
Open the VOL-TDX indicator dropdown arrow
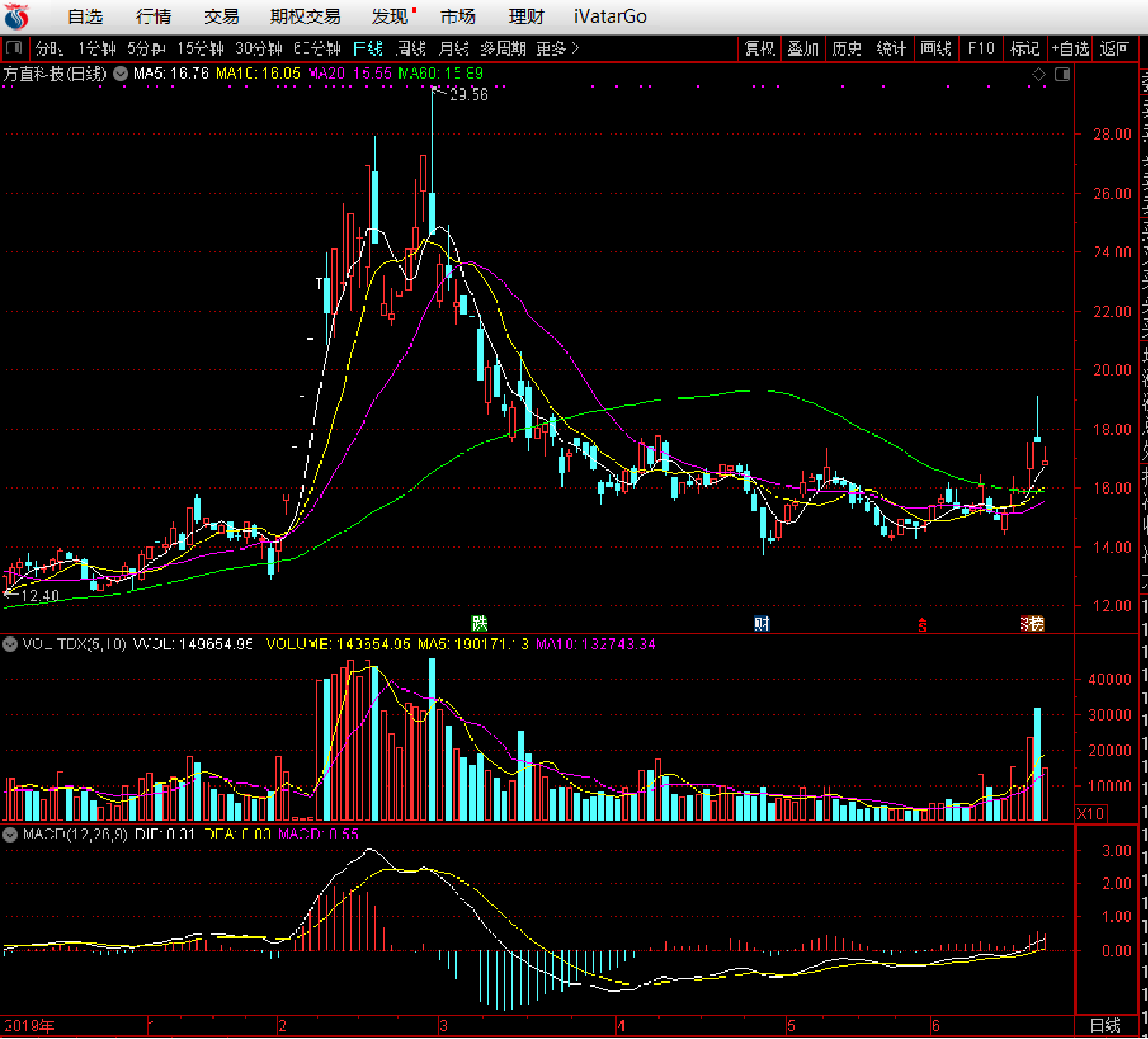click(x=10, y=645)
